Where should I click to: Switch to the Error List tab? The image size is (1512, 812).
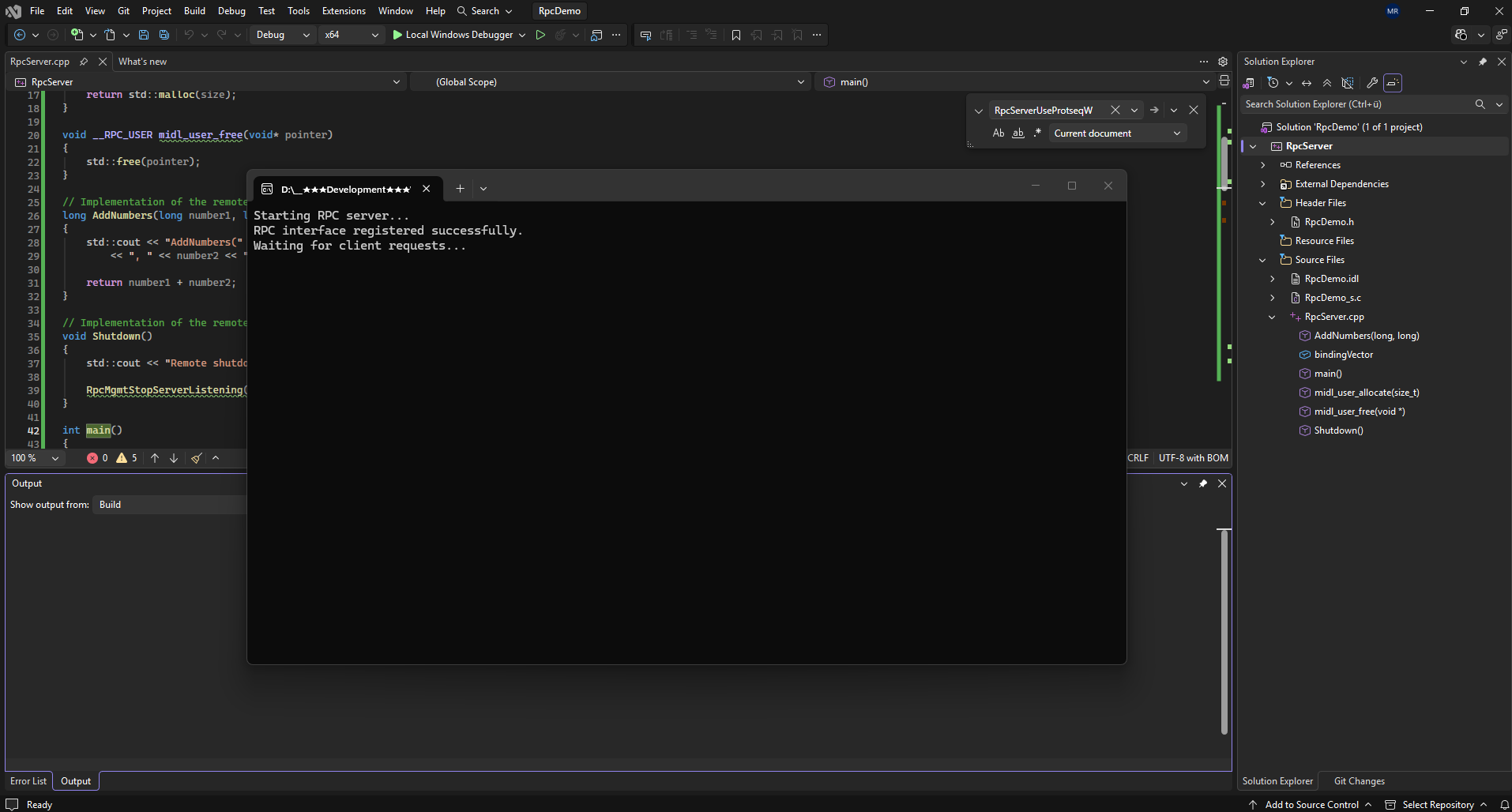(28, 781)
